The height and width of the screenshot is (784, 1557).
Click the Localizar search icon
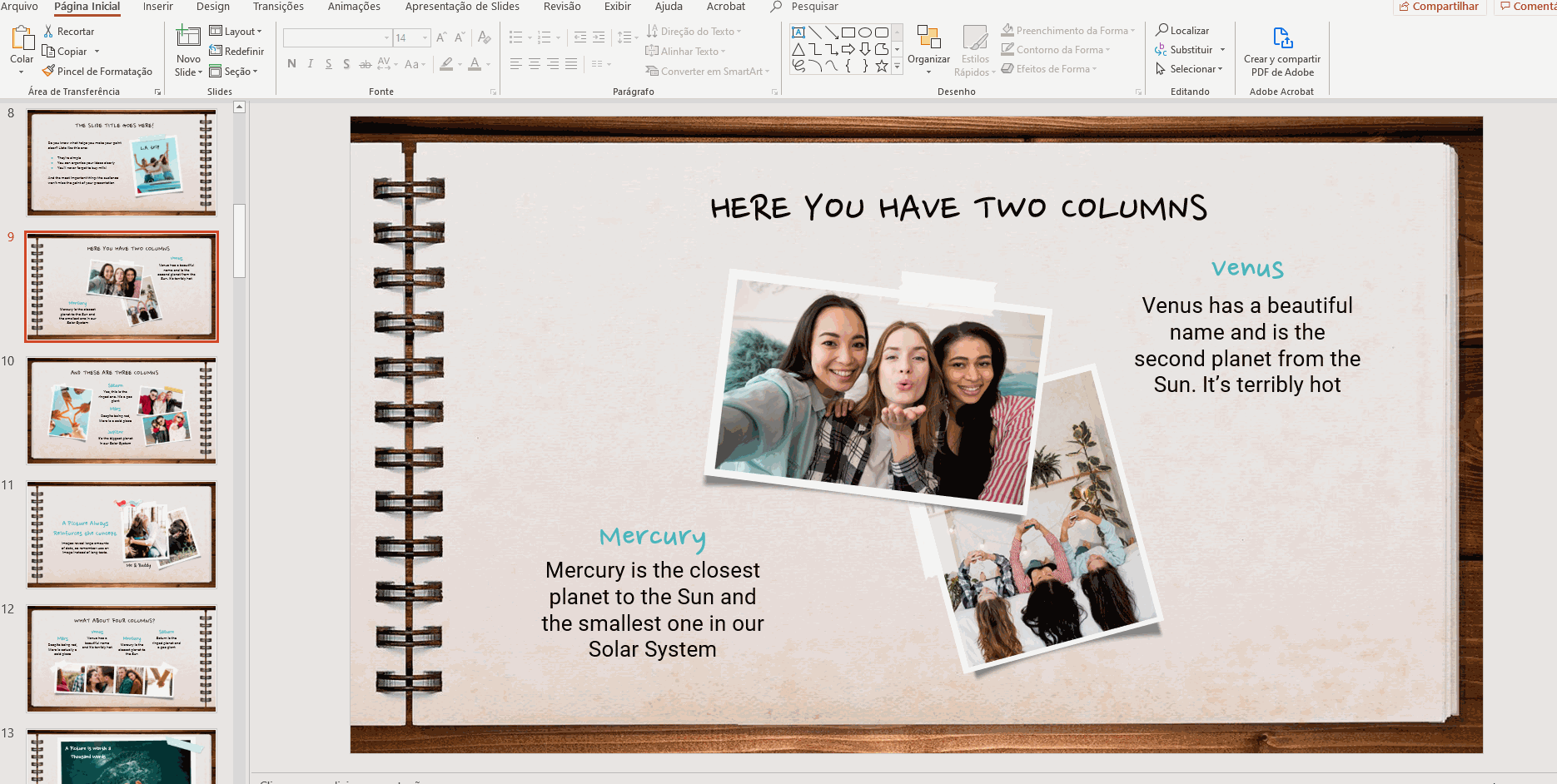tap(1162, 30)
